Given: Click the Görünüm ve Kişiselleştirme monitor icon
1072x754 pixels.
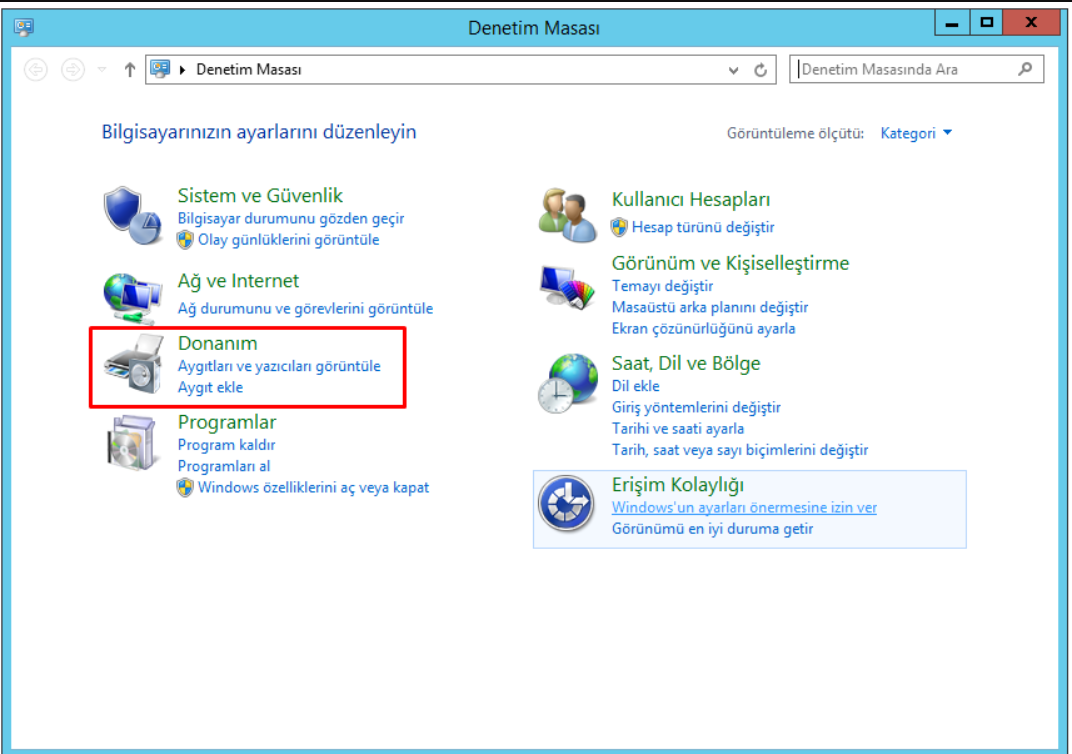Looking at the screenshot, I should click(567, 287).
